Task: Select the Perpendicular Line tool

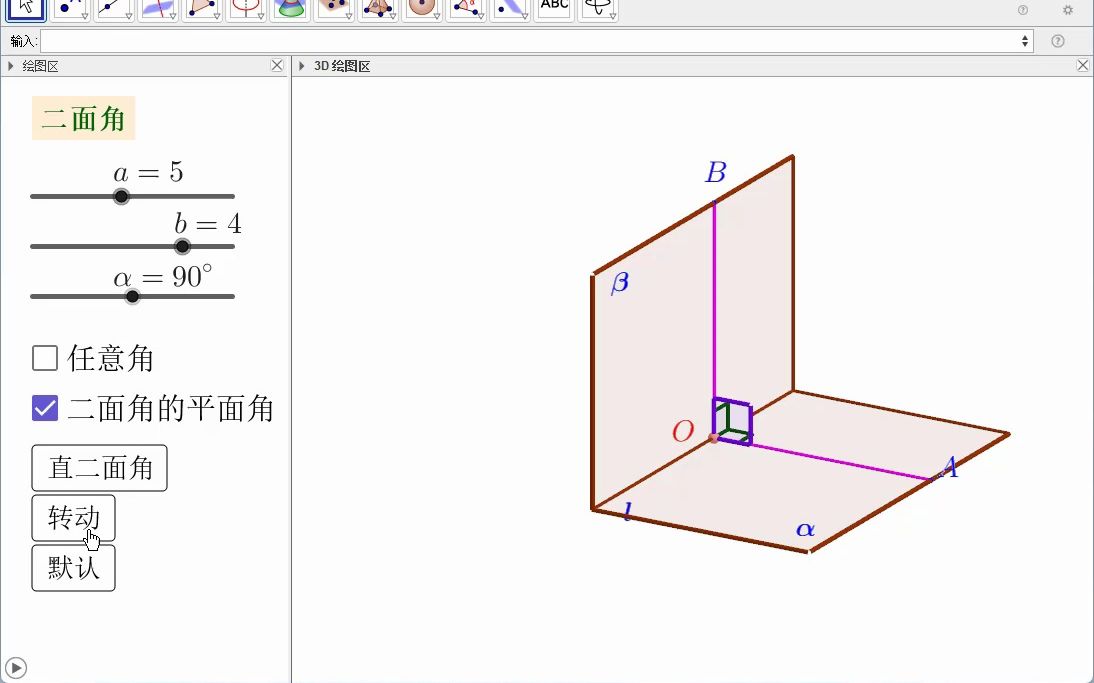Action: point(158,8)
